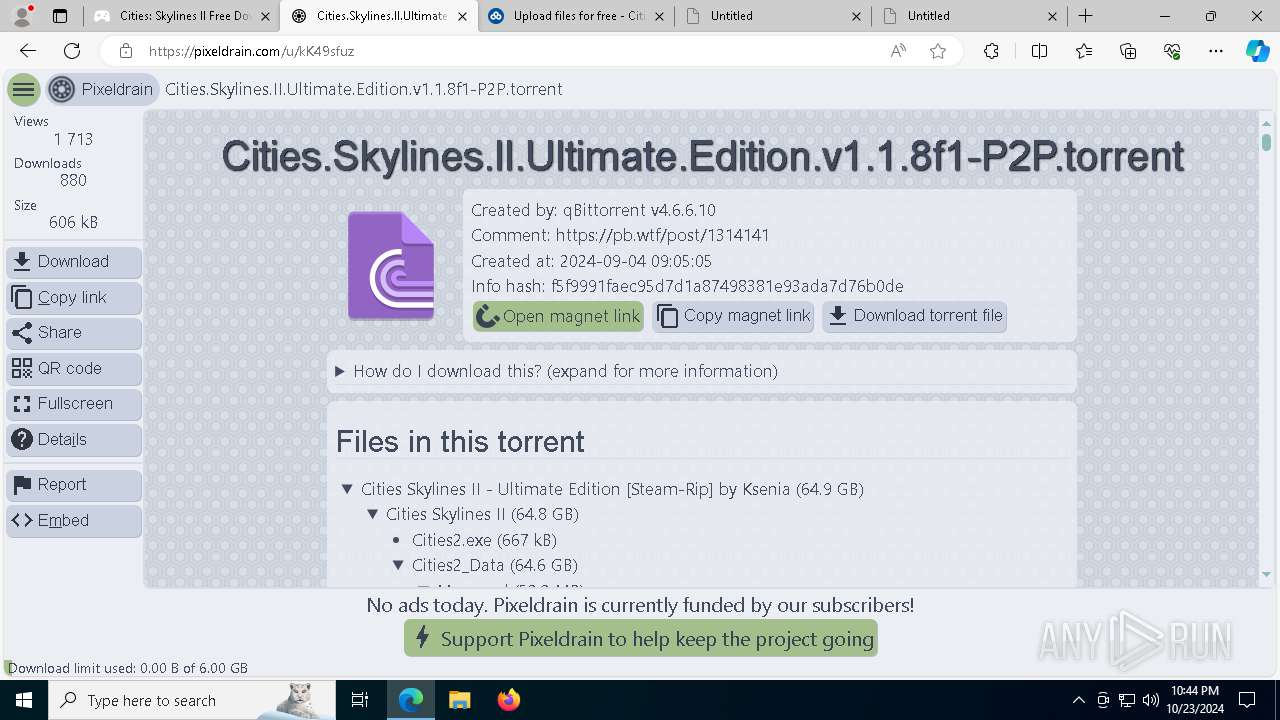Open Read aloud feature

(898, 51)
